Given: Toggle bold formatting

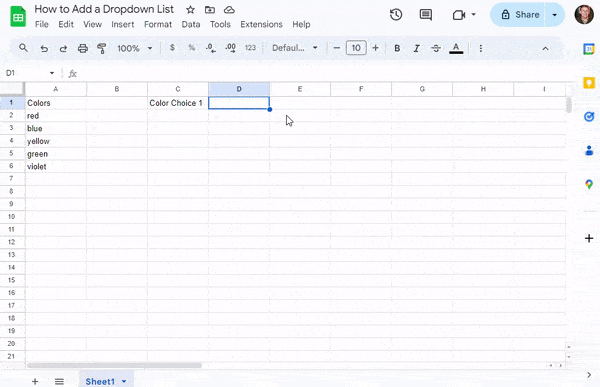Looking at the screenshot, I should (x=397, y=48).
